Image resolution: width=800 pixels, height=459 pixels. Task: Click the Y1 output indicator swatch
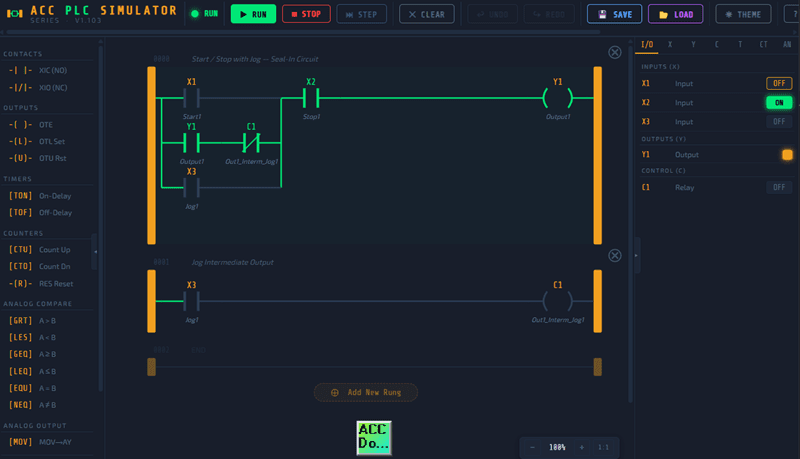point(787,155)
